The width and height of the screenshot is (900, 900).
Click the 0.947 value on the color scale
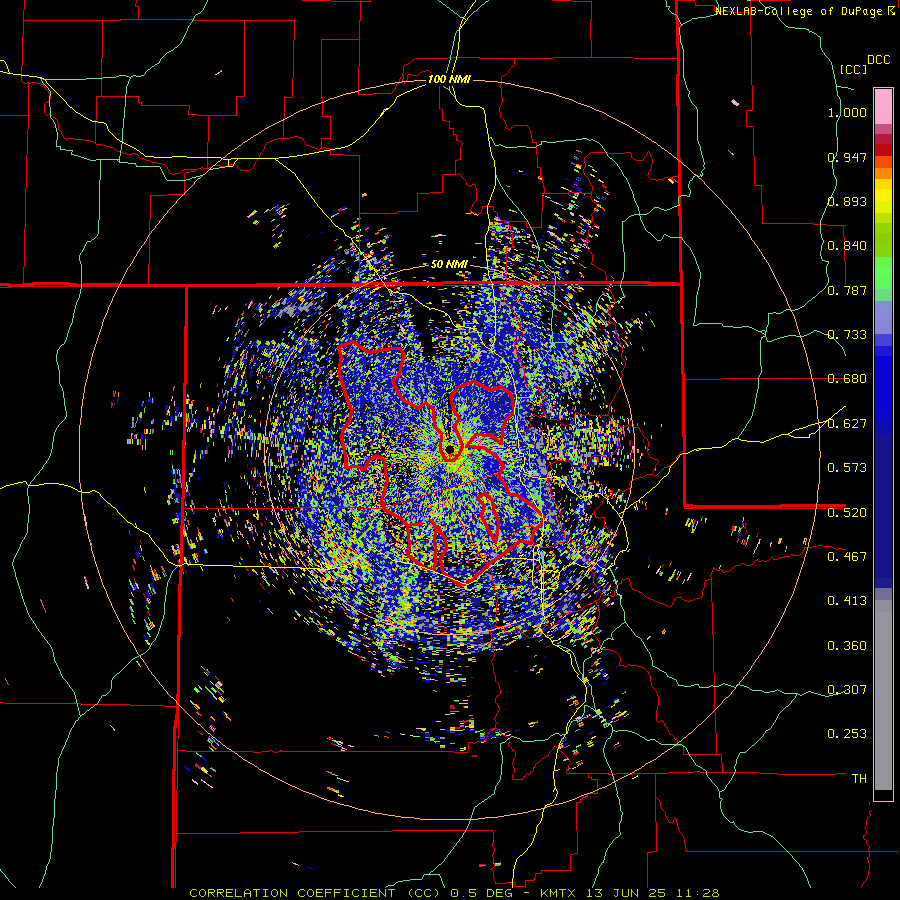[x=847, y=157]
